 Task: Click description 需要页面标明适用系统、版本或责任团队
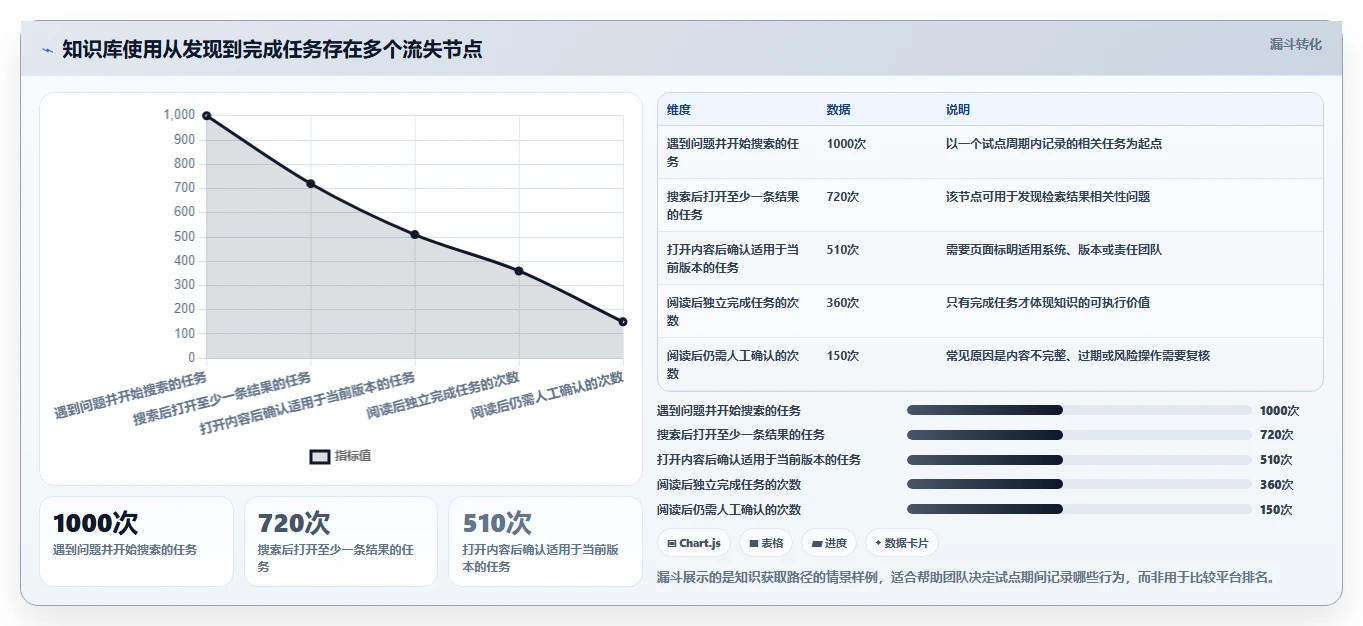[1054, 250]
